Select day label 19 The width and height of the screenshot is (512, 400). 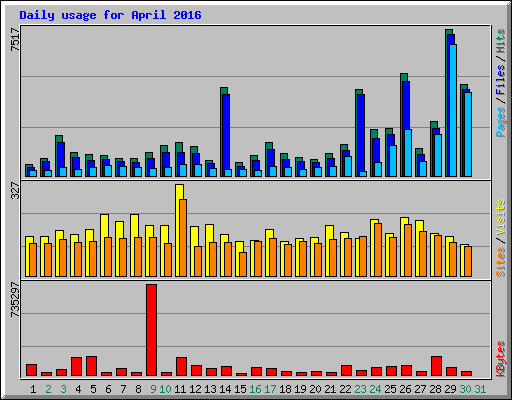pos(300,389)
